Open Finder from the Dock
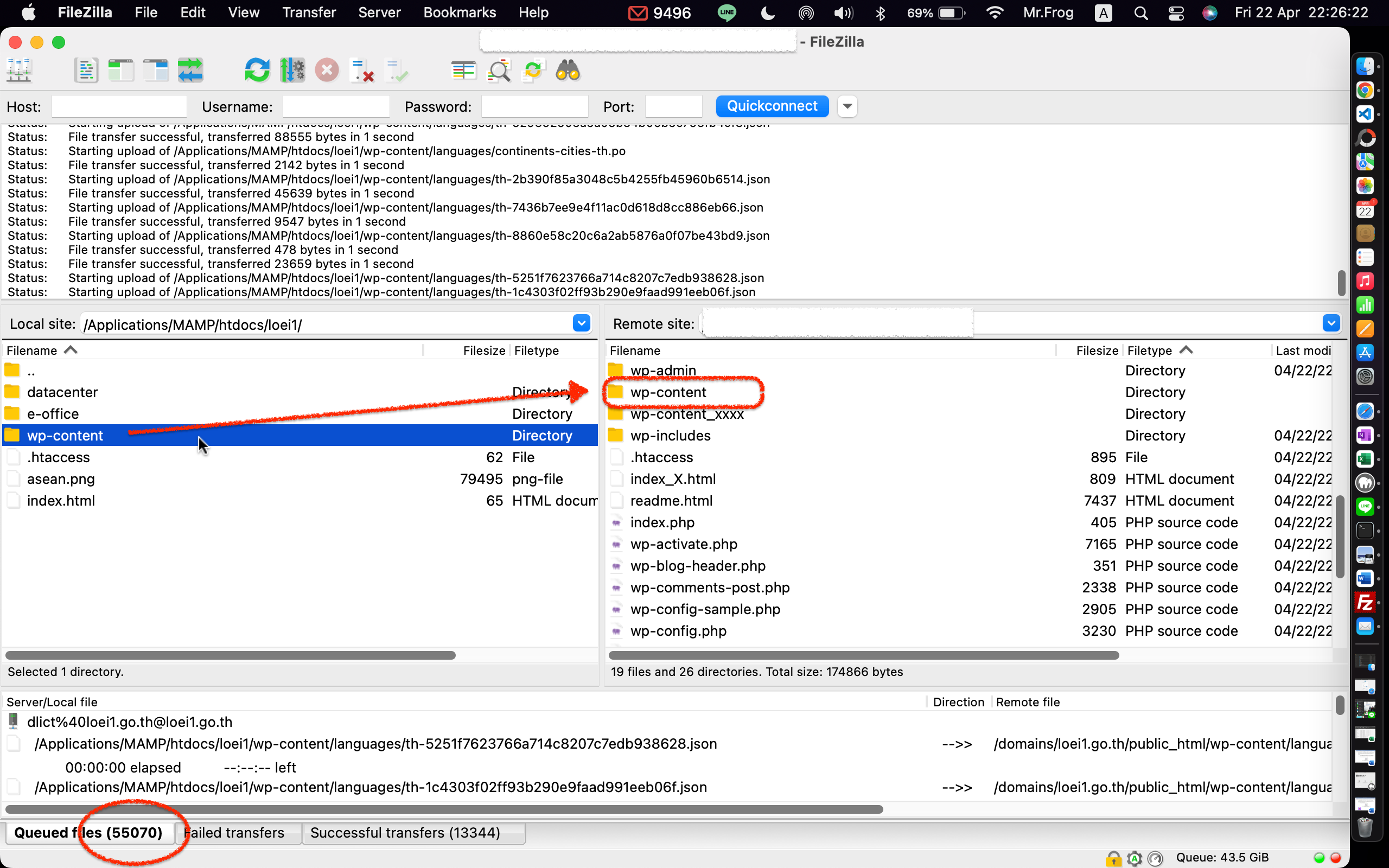This screenshot has height=868, width=1389. tap(1365, 66)
